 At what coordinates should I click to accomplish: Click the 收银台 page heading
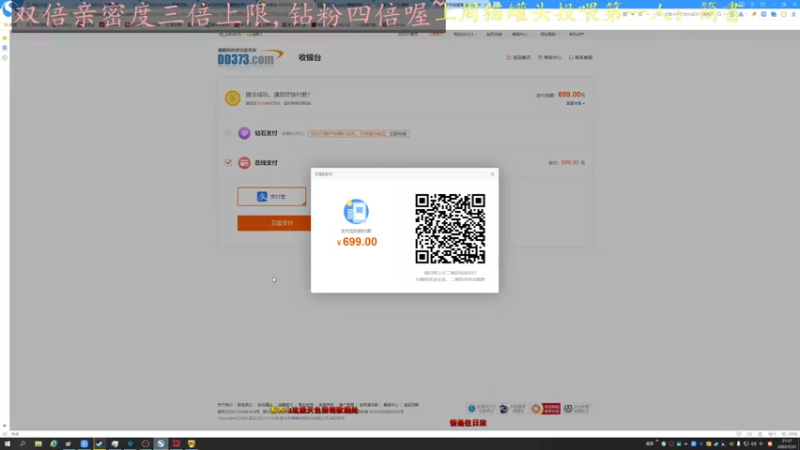[310, 58]
